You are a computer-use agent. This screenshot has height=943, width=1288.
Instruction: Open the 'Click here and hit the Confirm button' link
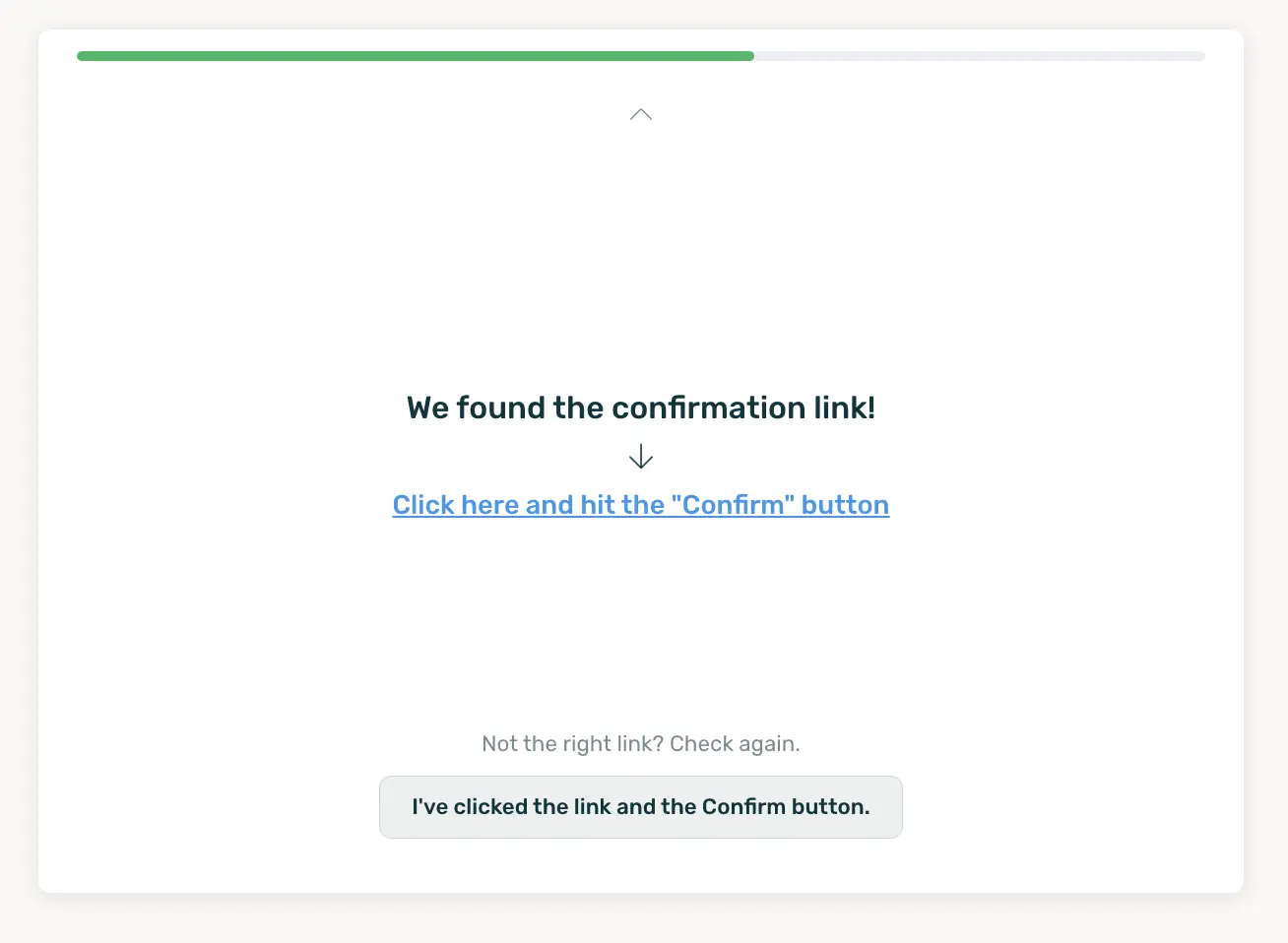tap(641, 505)
